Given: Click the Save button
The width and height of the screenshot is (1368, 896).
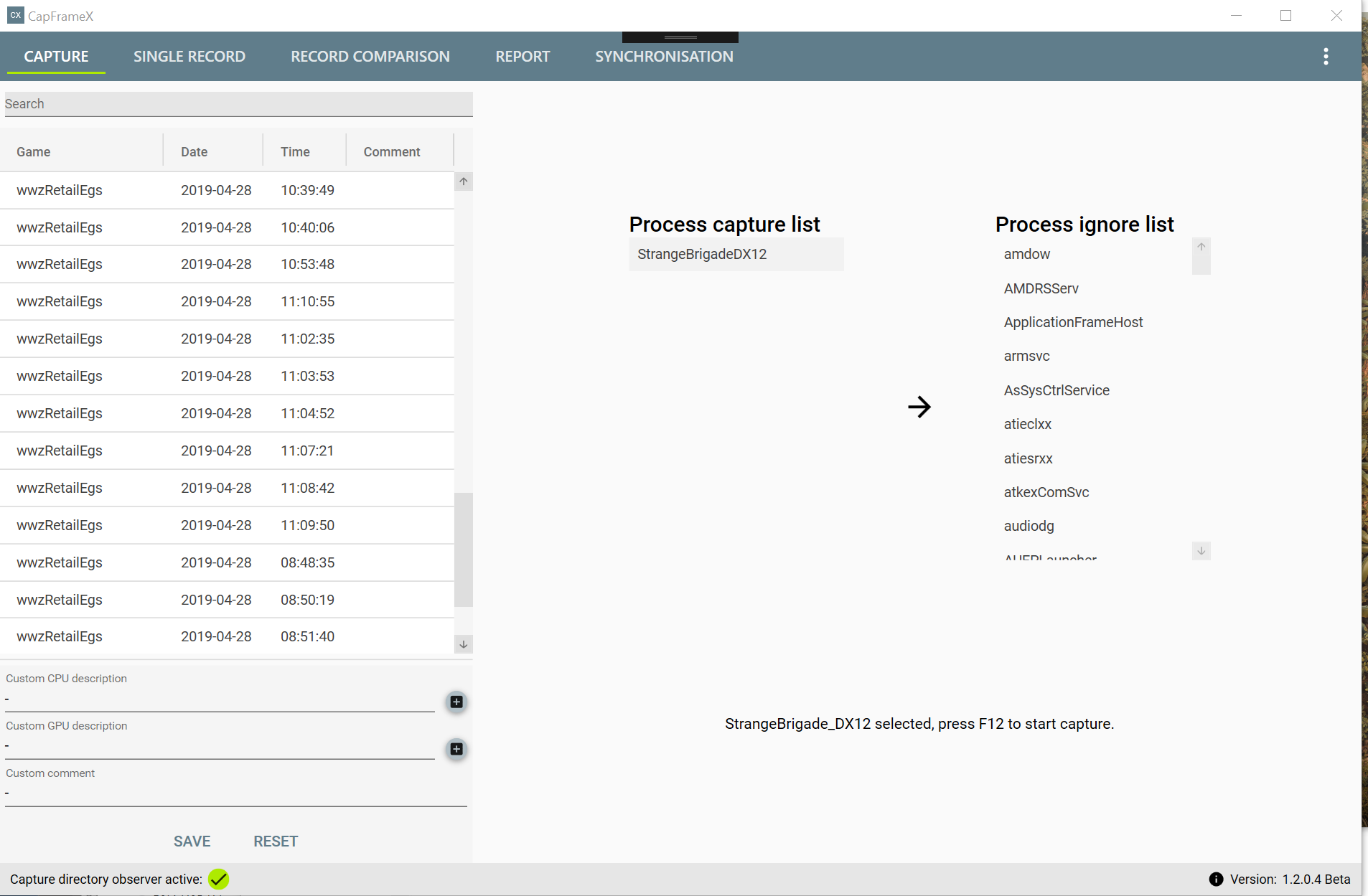Looking at the screenshot, I should 192,841.
